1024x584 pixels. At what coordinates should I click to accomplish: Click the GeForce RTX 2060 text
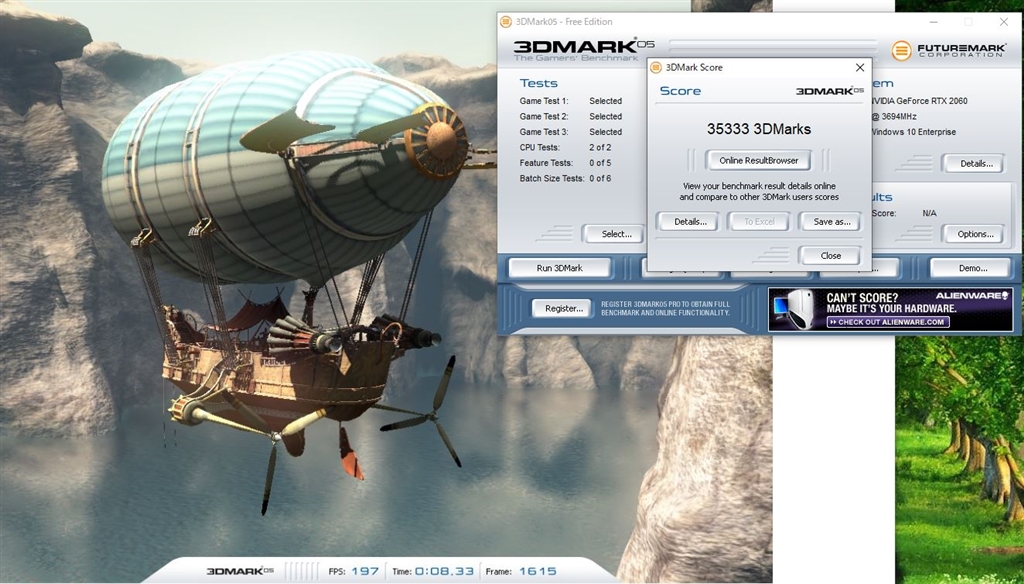click(920, 101)
